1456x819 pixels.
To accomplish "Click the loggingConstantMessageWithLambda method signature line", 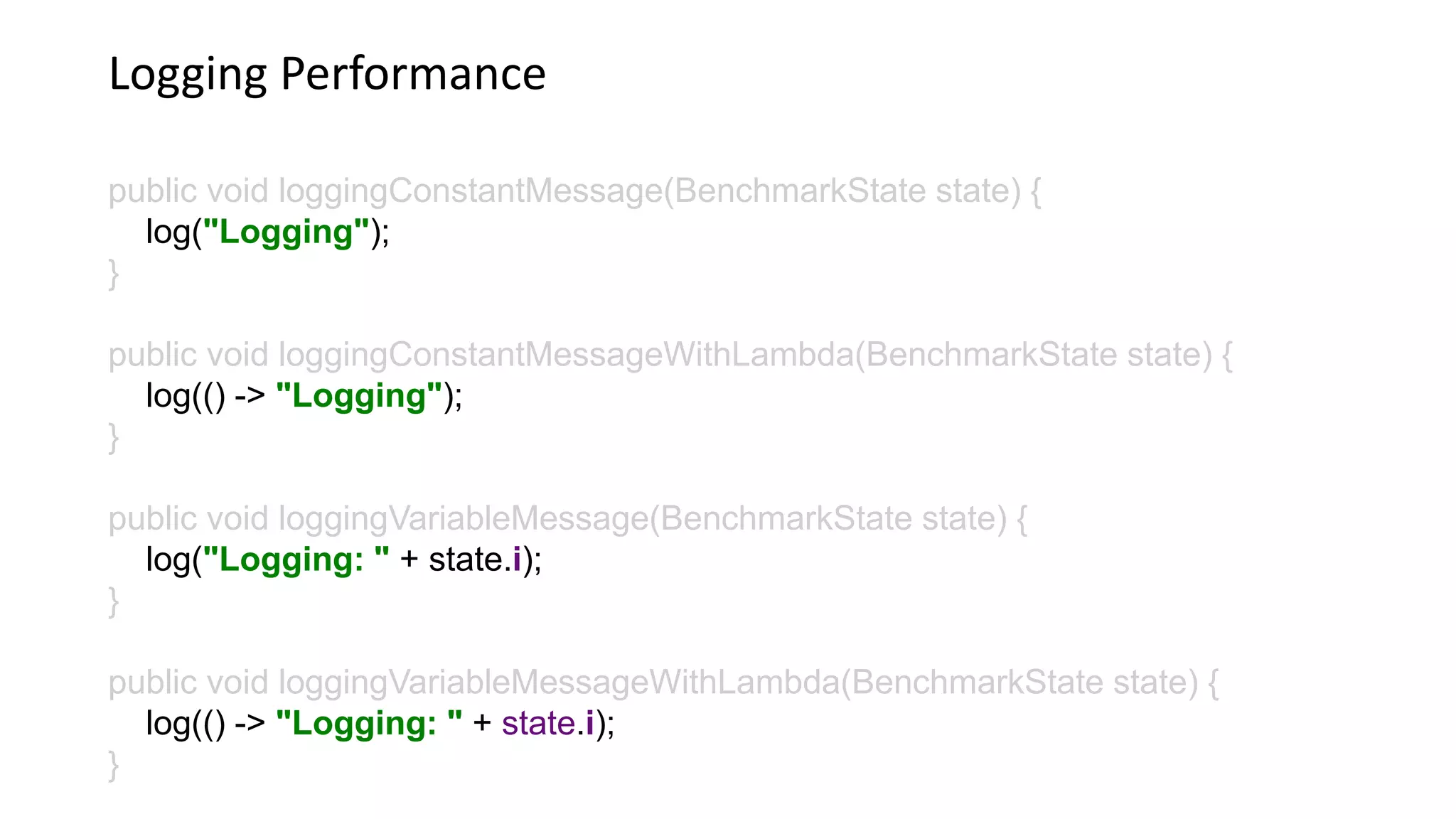I will click(670, 355).
